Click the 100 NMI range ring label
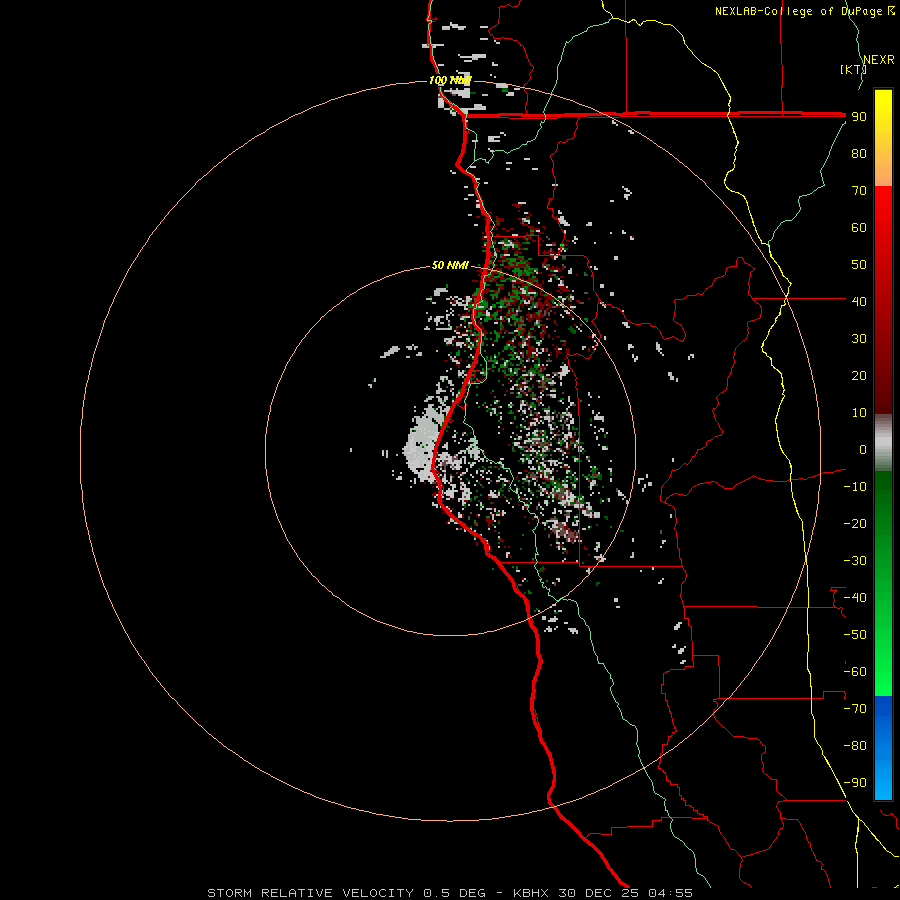The width and height of the screenshot is (900, 900). click(449, 80)
